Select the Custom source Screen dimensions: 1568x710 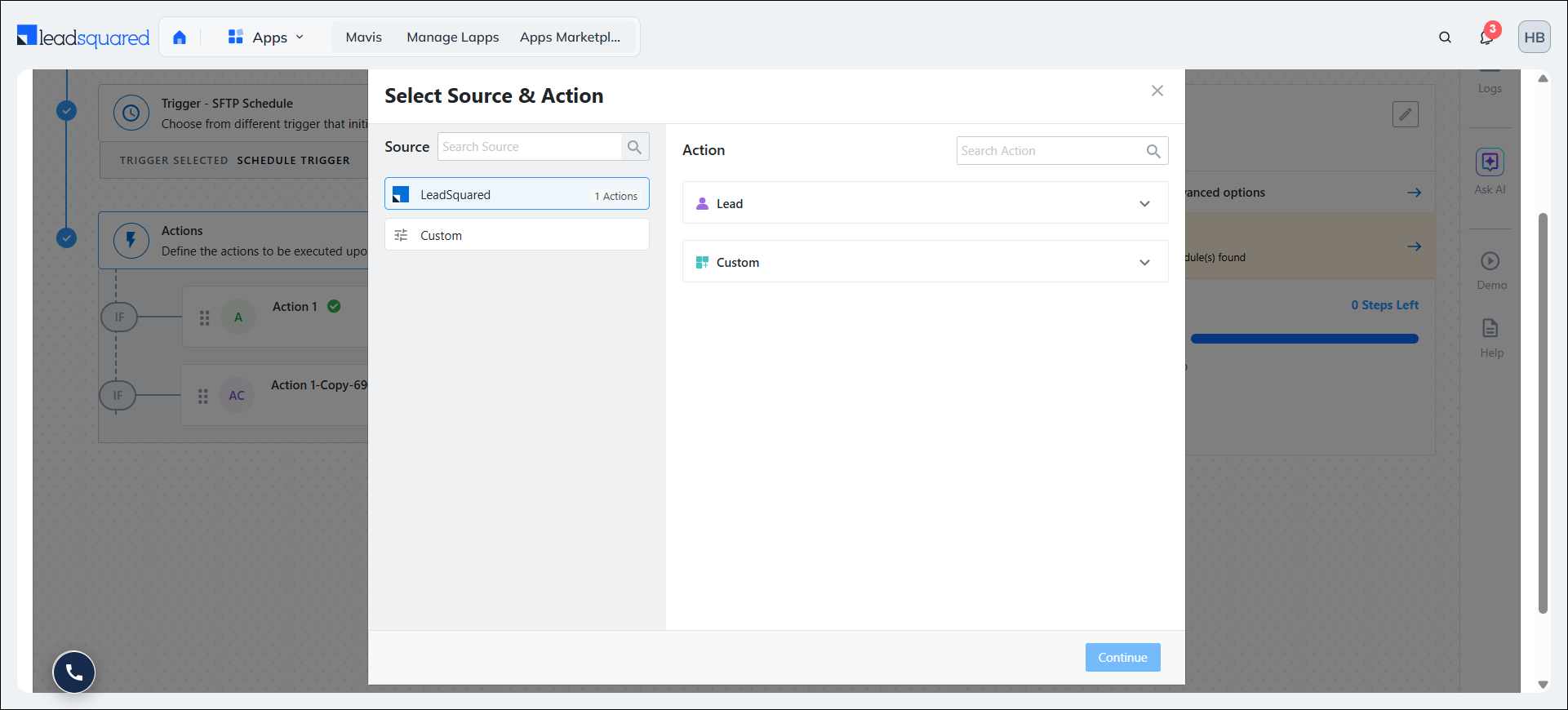[x=517, y=235]
